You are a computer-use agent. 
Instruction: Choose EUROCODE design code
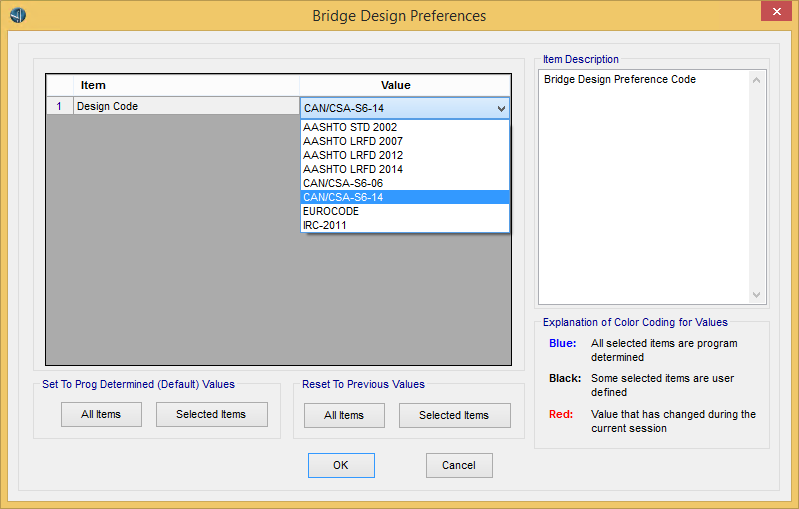click(x=405, y=211)
